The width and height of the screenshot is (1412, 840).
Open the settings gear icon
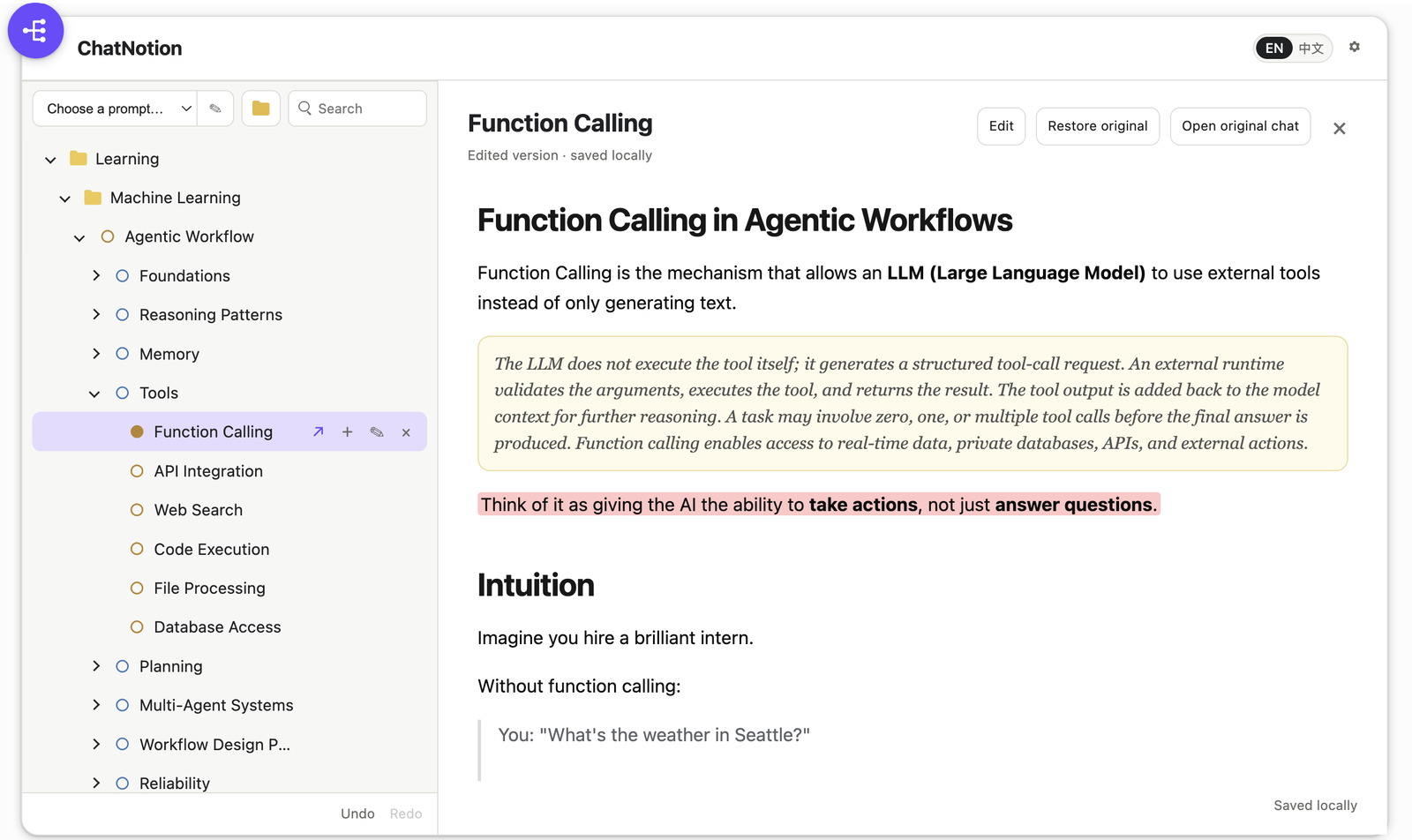tap(1355, 47)
